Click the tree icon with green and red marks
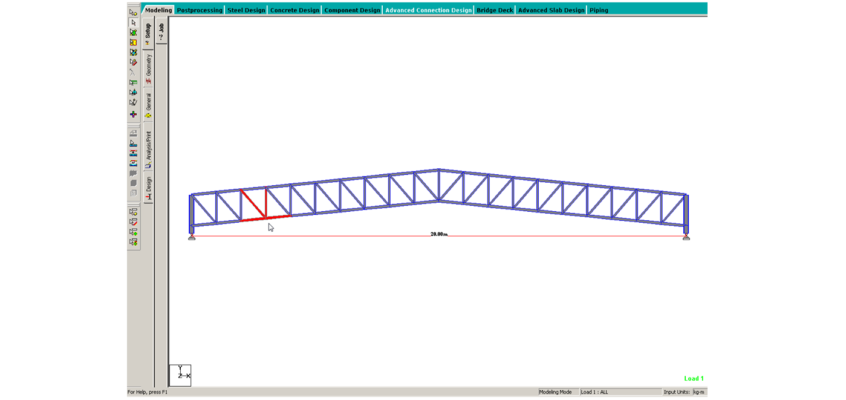Viewport: 846px width, 400px height. tap(133, 241)
